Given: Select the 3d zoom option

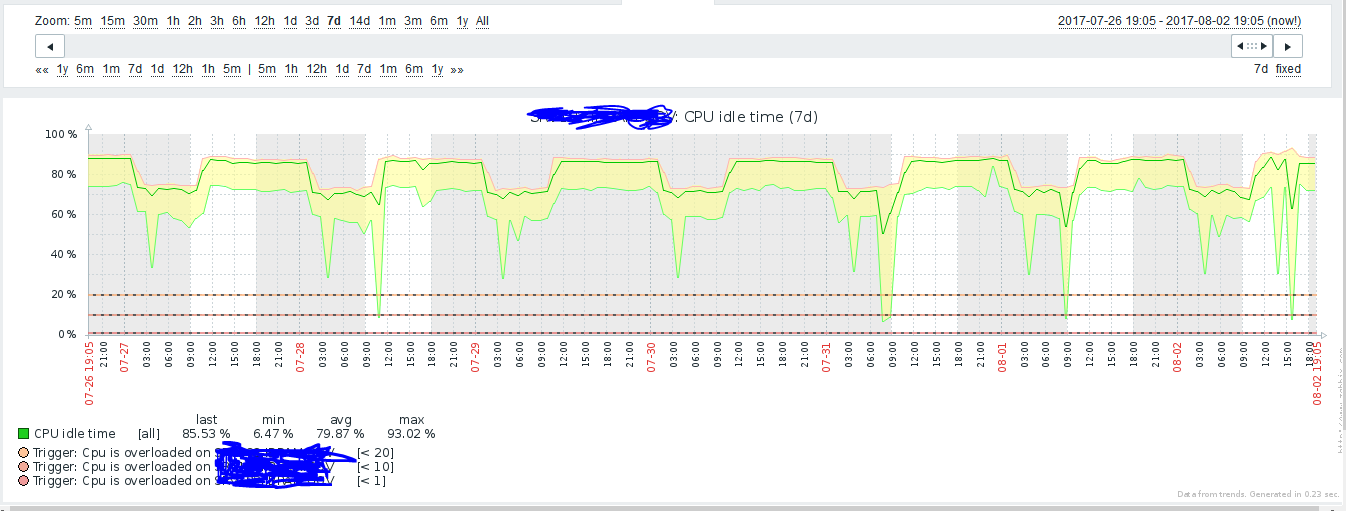Looking at the screenshot, I should click(312, 21).
